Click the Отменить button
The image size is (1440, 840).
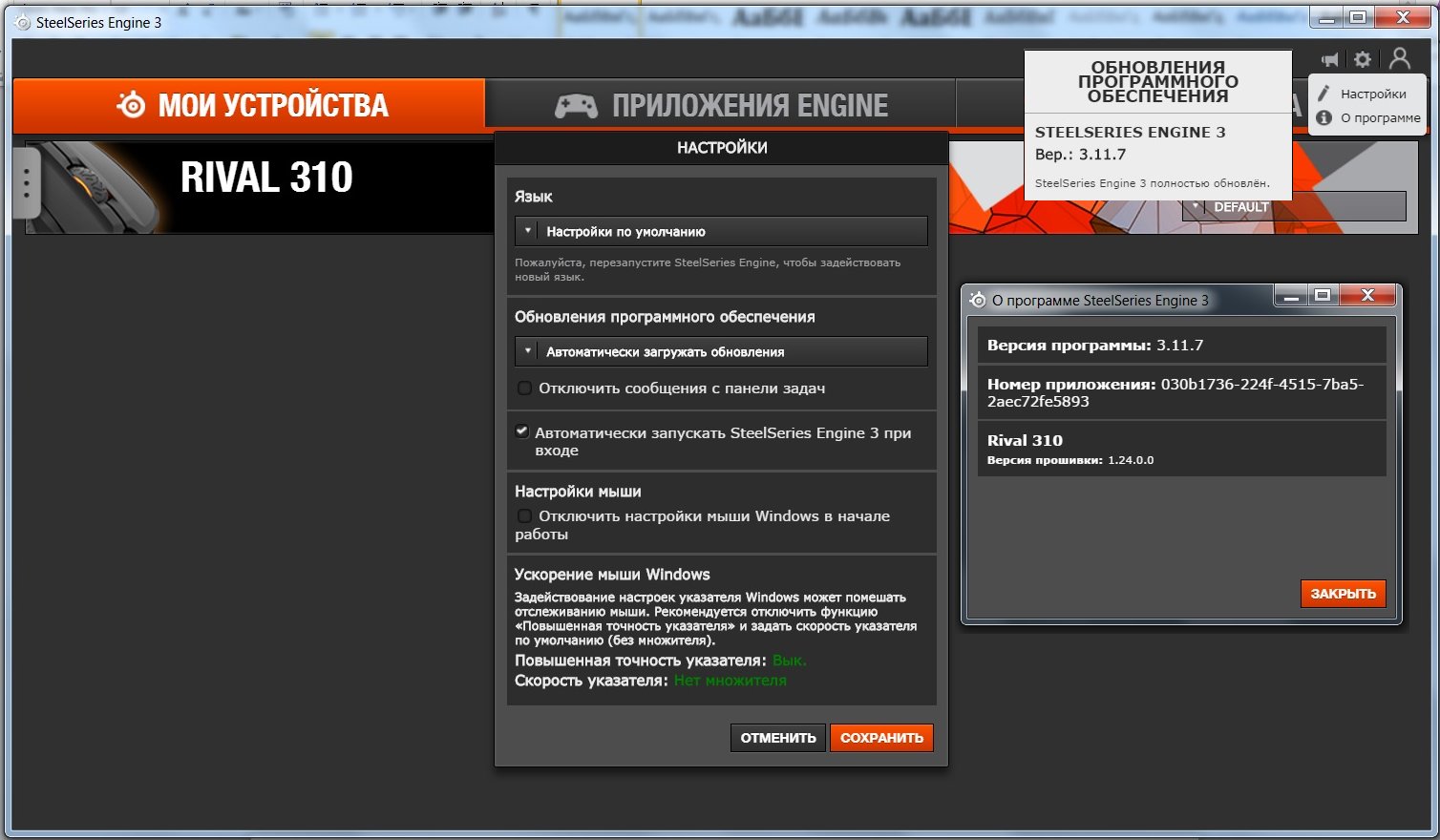click(778, 738)
